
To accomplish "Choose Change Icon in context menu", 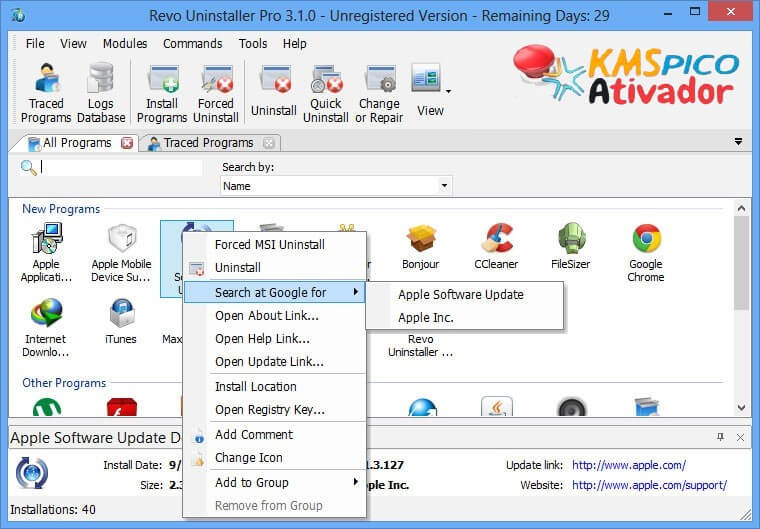I will pos(274,458).
